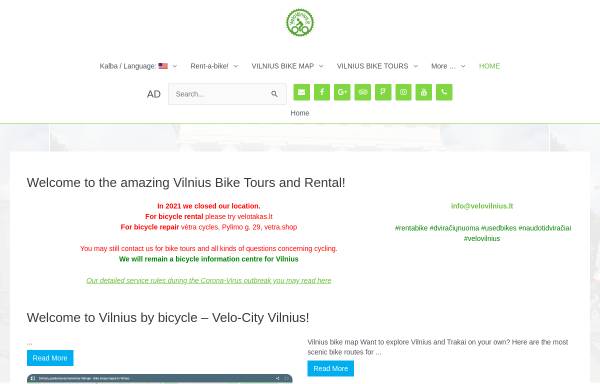Click Read More under Vilnius bike map text
Screen dimensions: 600x384
coord(331,368)
